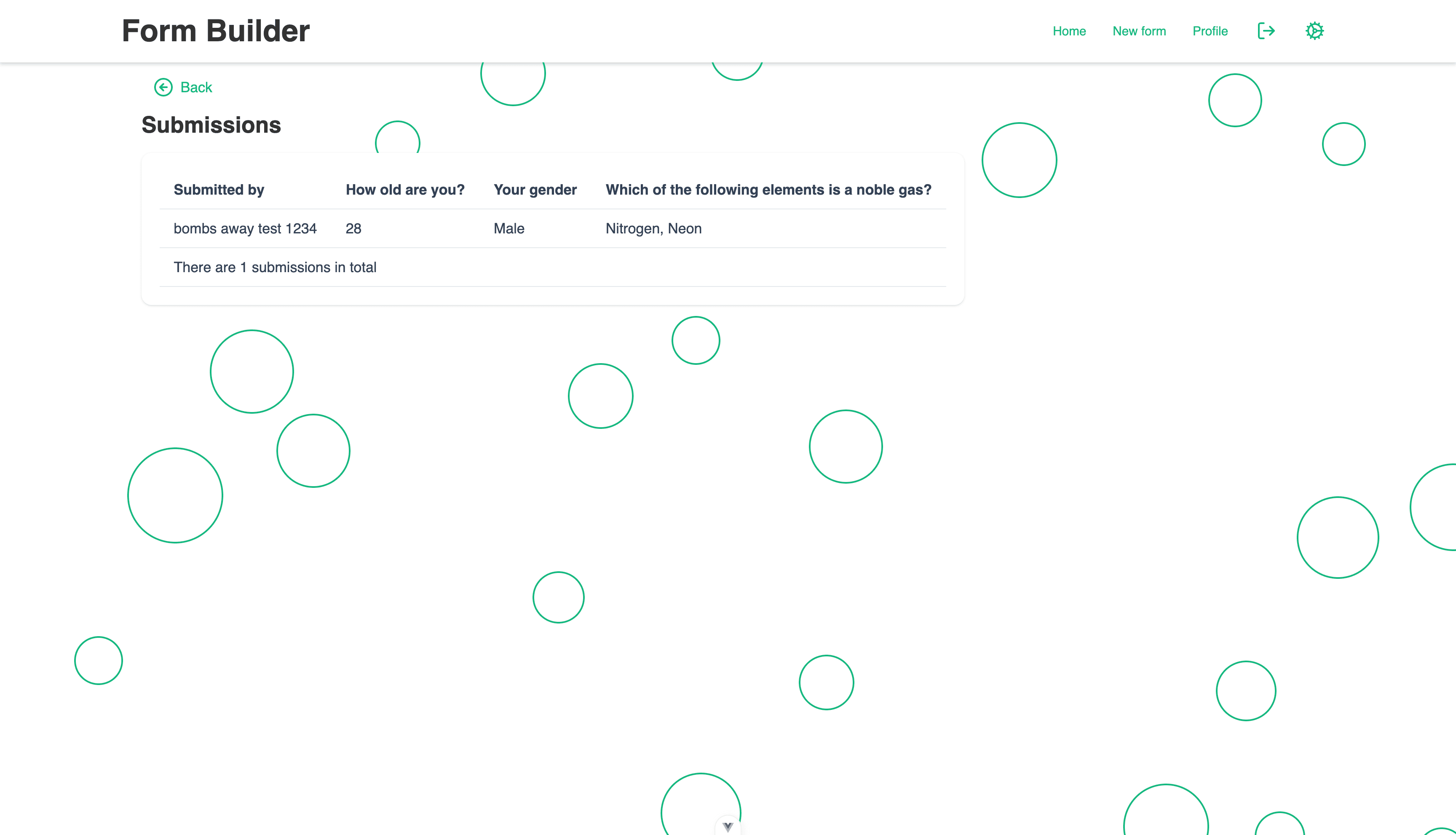Viewport: 1456px width, 835px height.
Task: Click the Submissions page heading
Action: point(211,125)
